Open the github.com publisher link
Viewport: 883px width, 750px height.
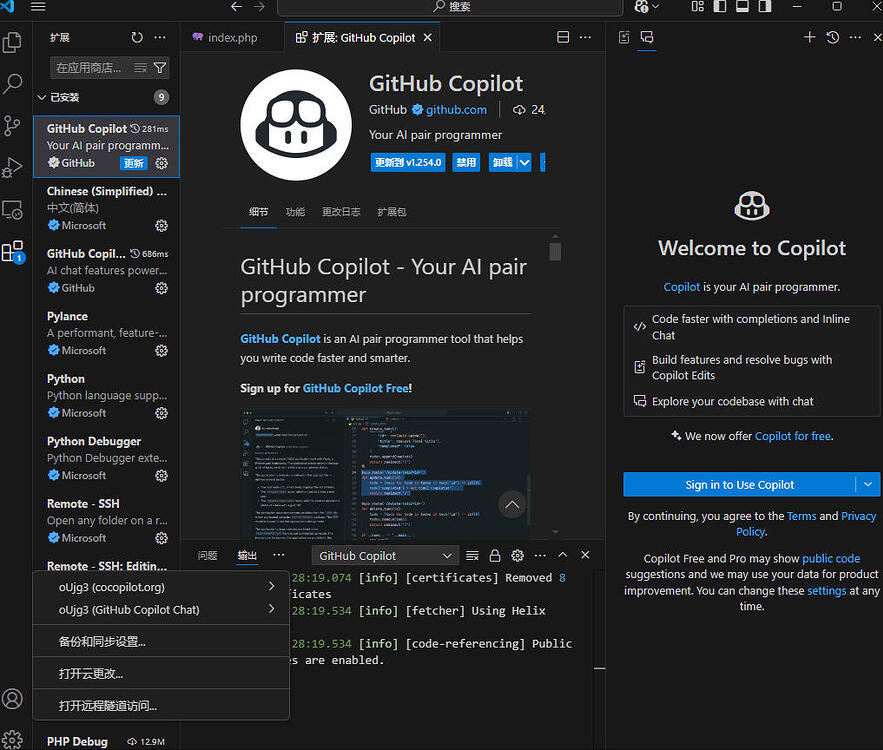pos(456,110)
